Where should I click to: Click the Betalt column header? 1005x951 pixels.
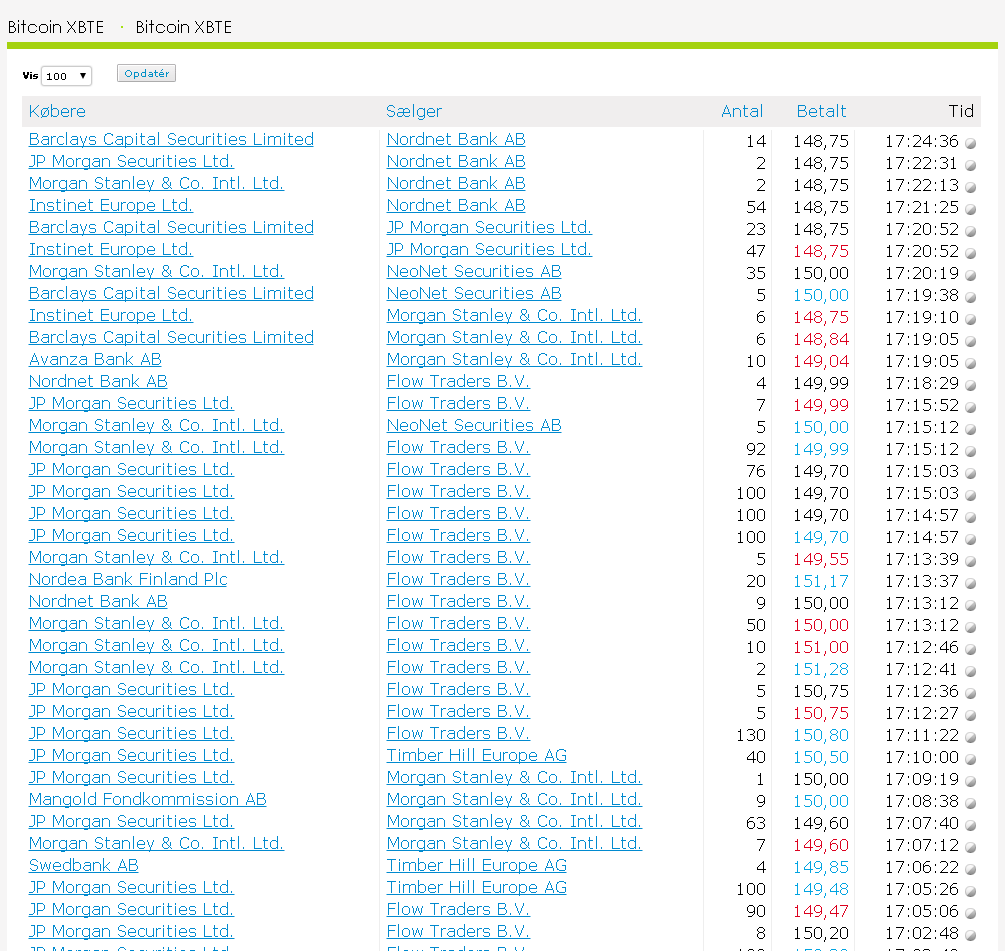tap(821, 112)
